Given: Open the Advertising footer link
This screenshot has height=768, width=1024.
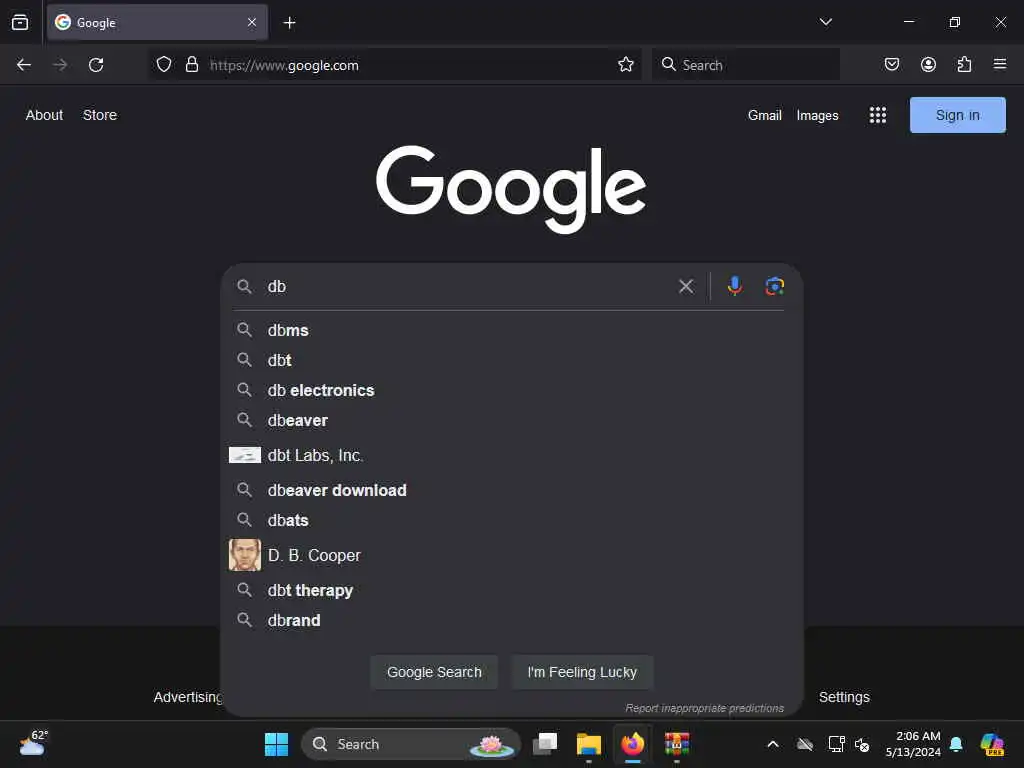Looking at the screenshot, I should tap(188, 697).
